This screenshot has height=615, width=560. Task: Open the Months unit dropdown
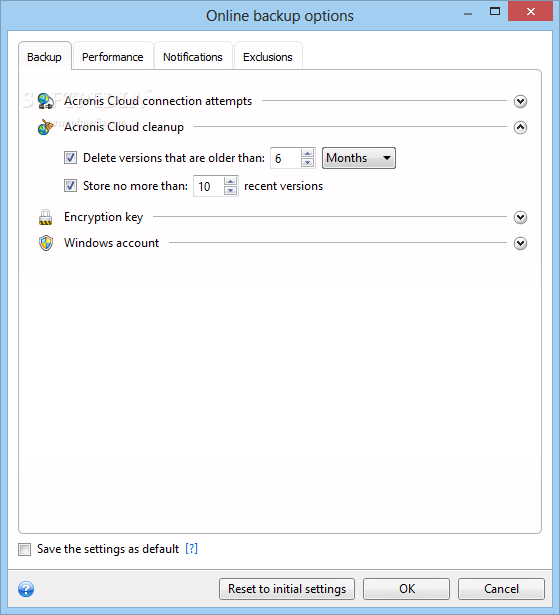tap(359, 158)
